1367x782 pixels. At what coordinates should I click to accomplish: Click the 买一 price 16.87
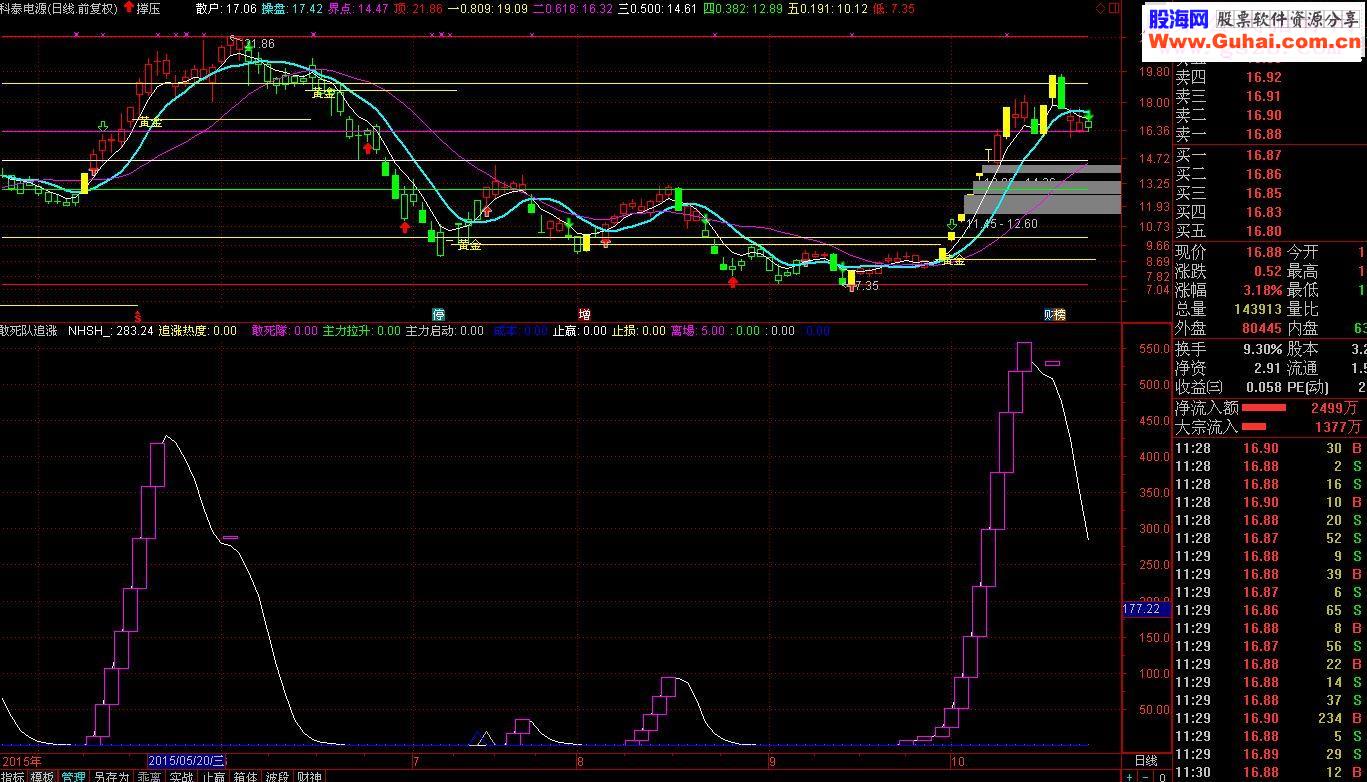pos(1262,155)
